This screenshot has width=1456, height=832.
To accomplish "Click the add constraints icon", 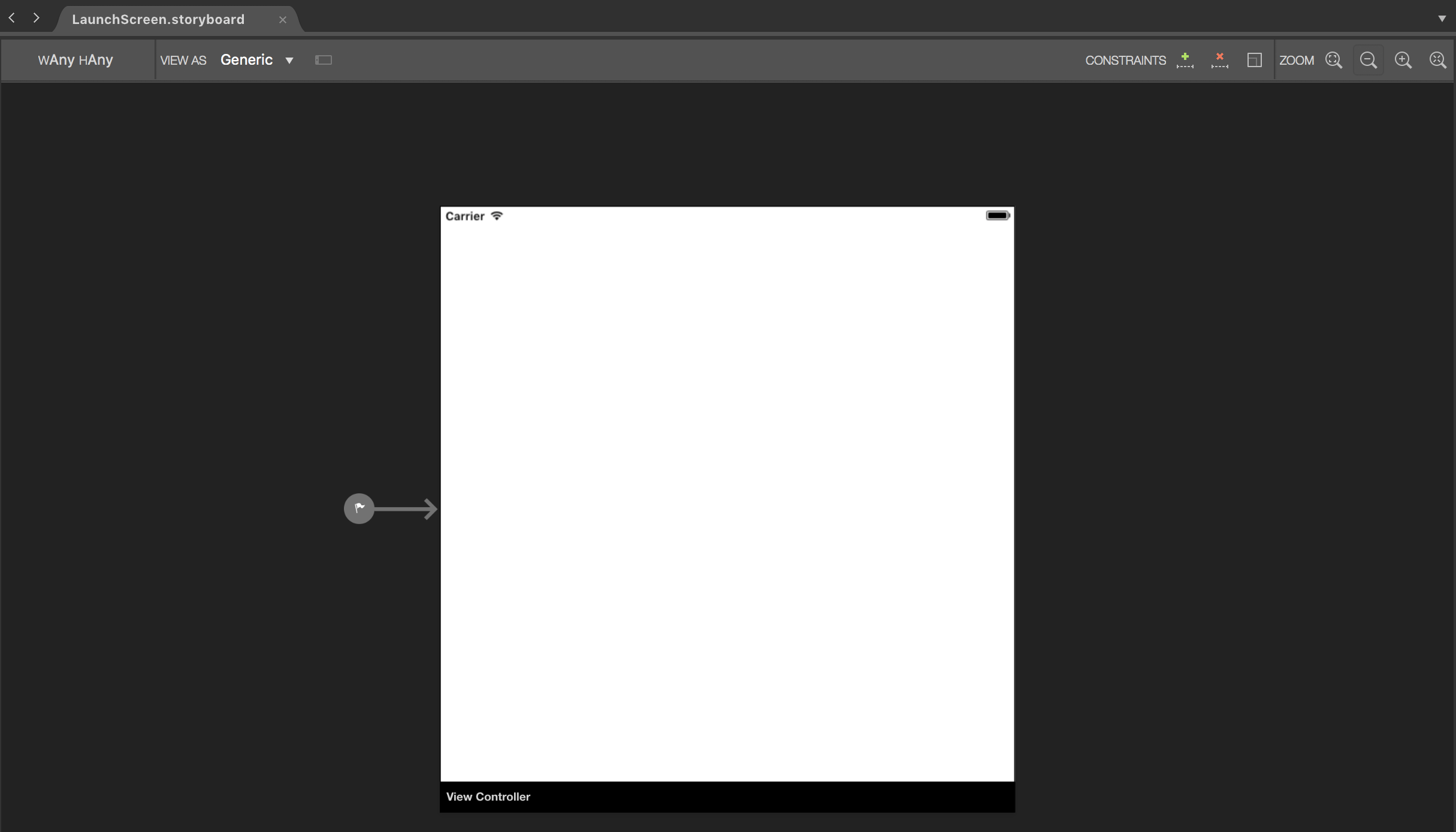I will [1185, 60].
